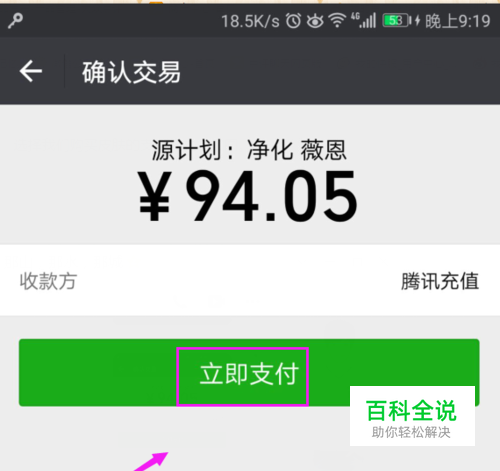Screen dimensions: 500x471
Task: Select the 确认交易 page title
Action: [x=131, y=72]
